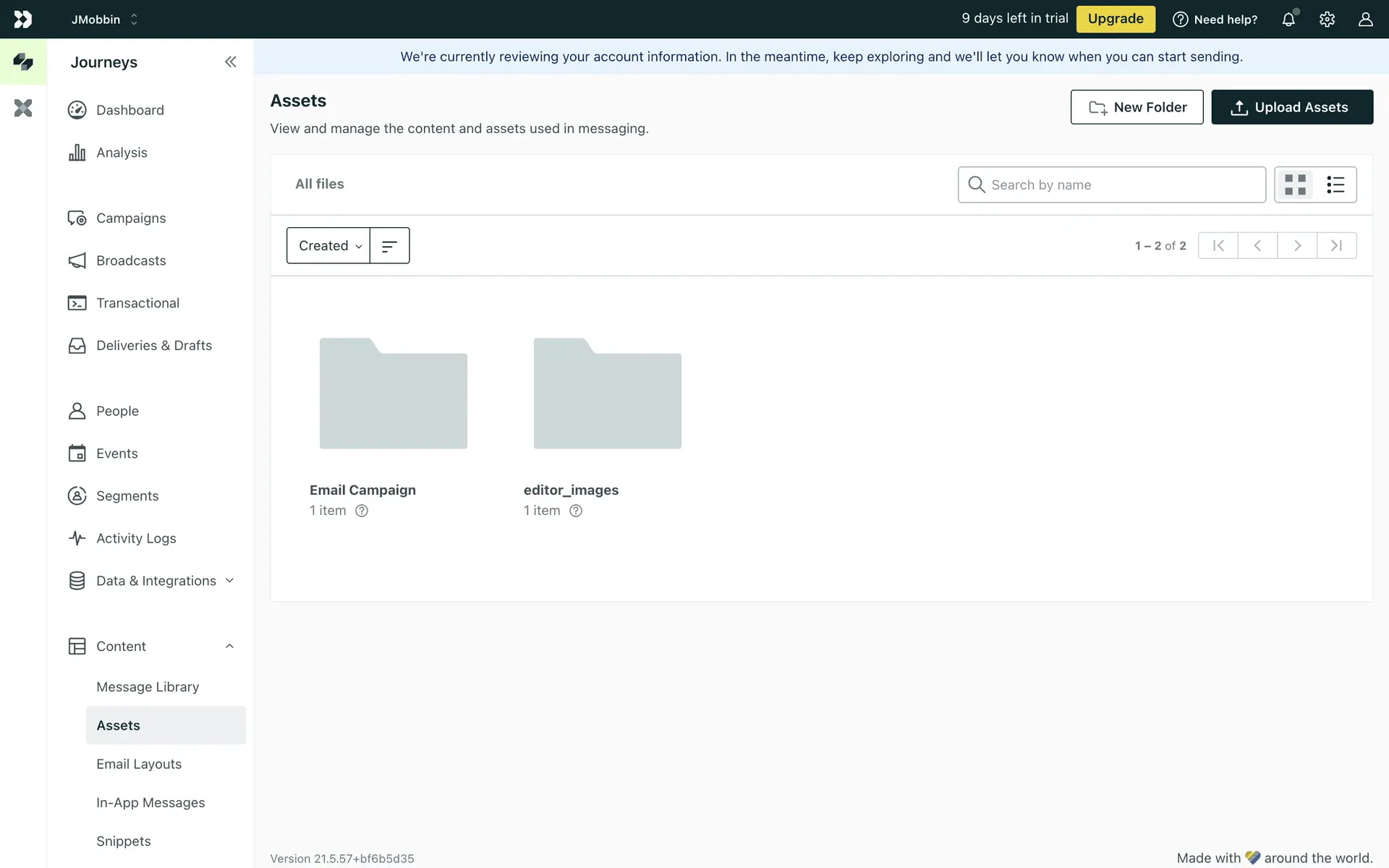Collapse the Content section

[229, 647]
